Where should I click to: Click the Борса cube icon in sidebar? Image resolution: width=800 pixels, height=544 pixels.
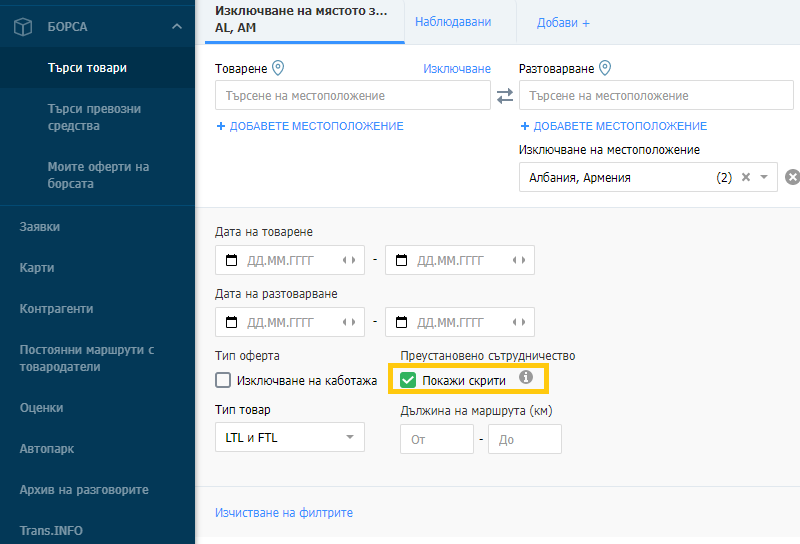(x=23, y=27)
